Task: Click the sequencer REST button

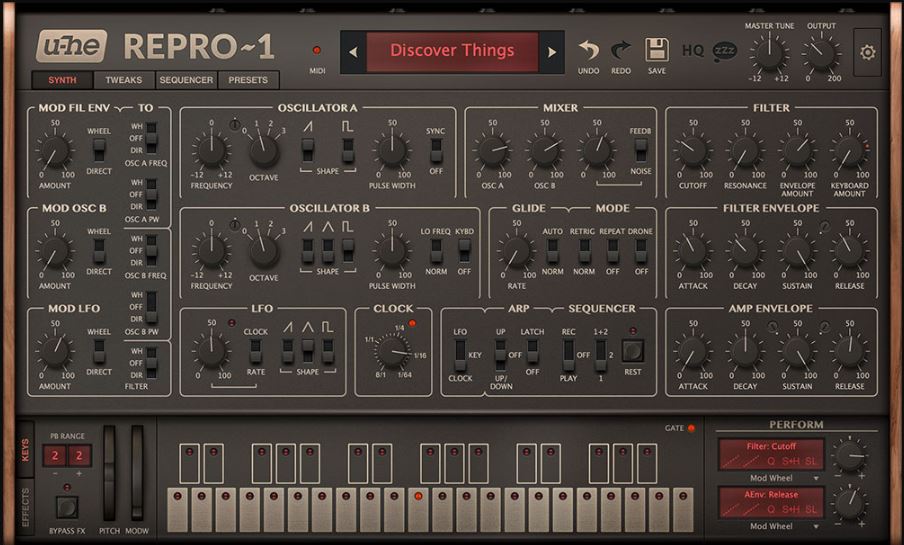Action: [632, 351]
